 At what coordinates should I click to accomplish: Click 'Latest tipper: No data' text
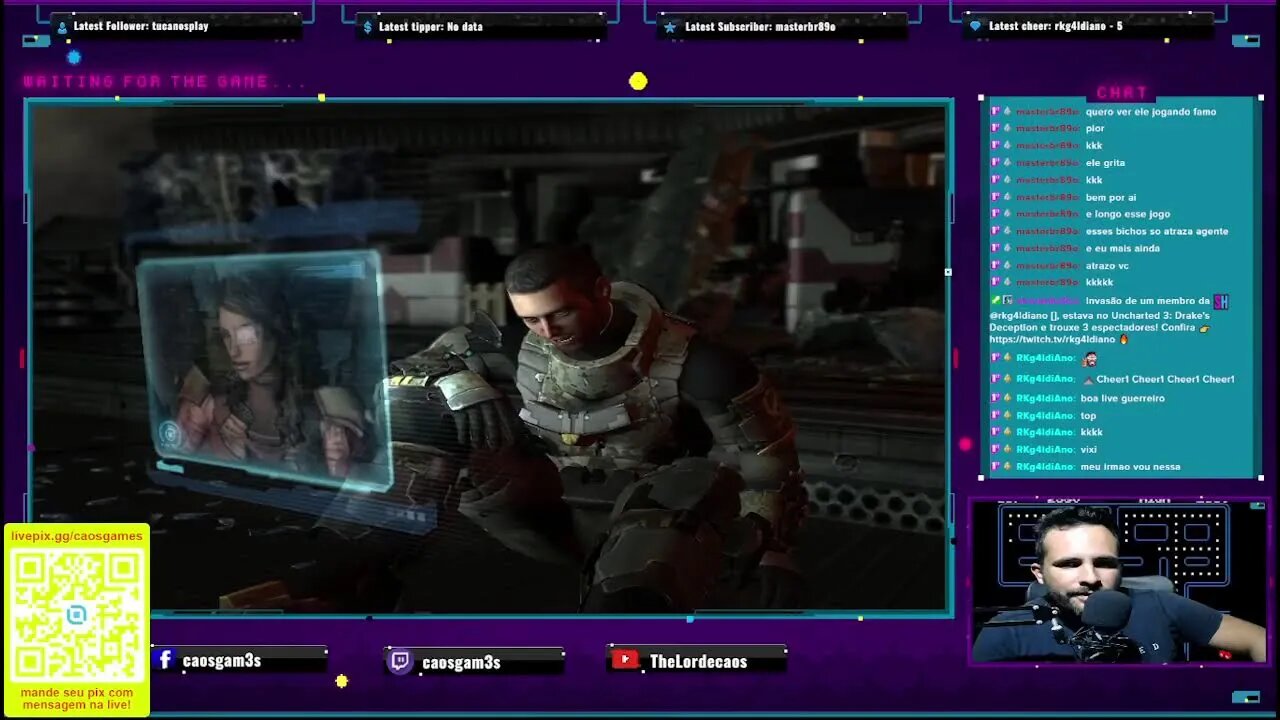click(431, 27)
